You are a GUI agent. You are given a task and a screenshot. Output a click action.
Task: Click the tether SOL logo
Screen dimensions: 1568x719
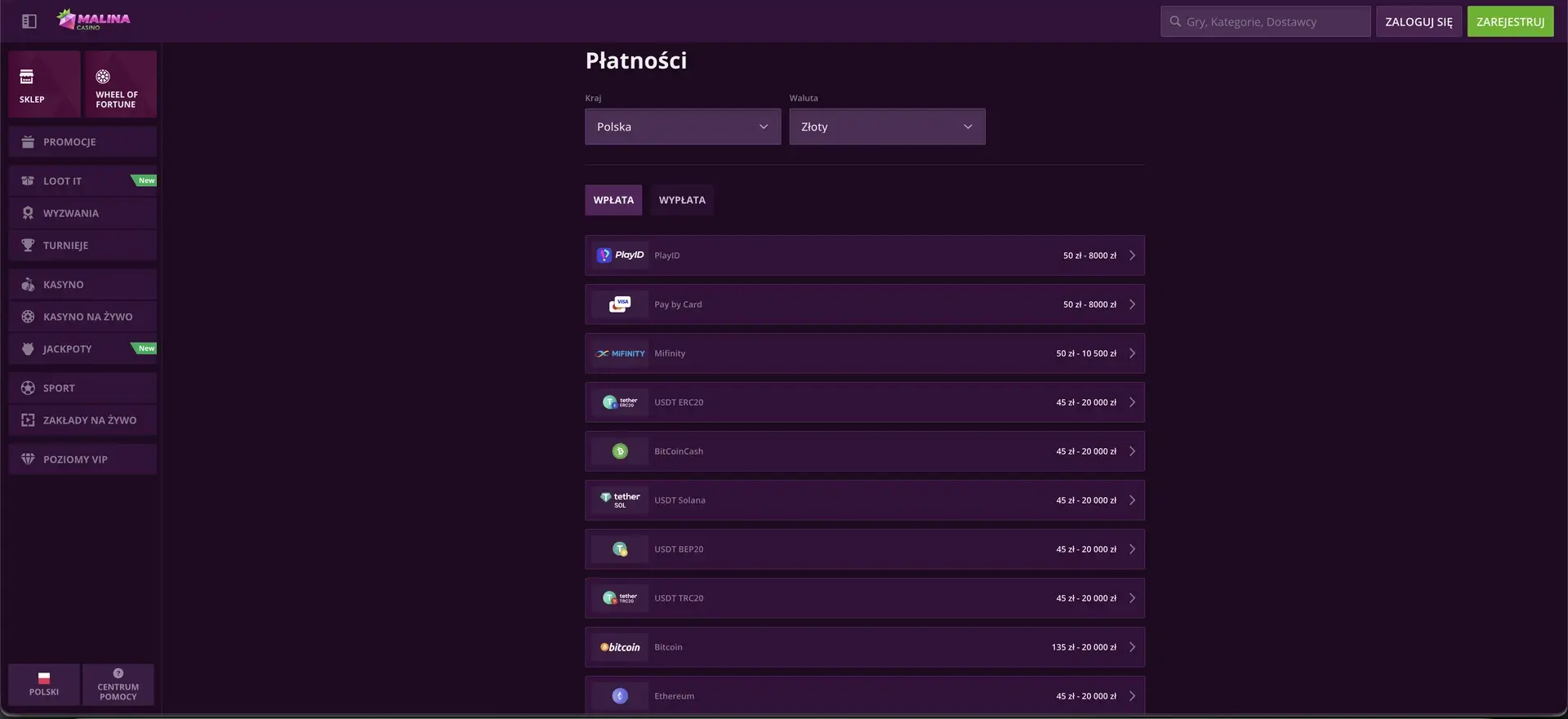[620, 500]
